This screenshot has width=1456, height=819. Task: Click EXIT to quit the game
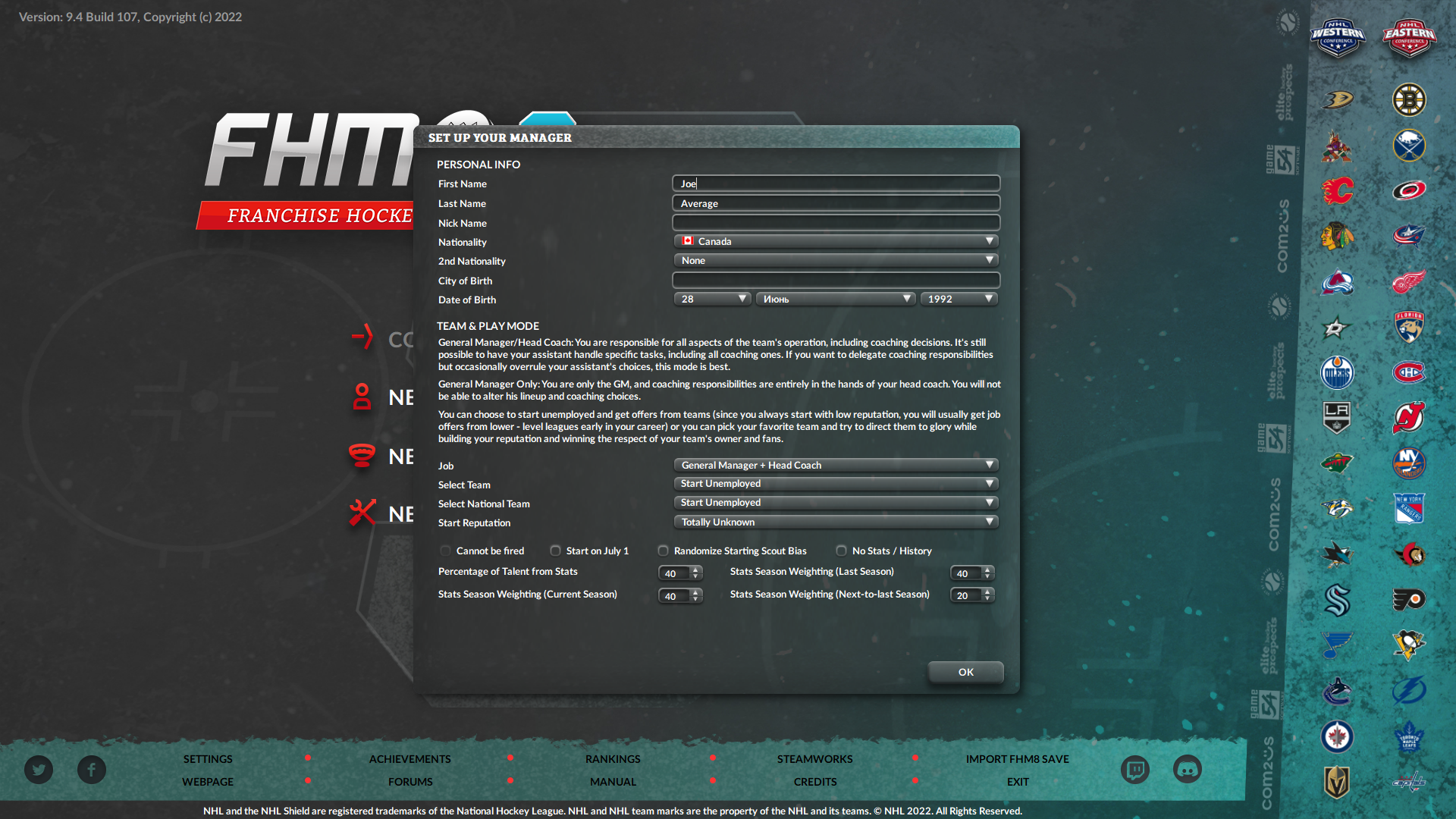[x=1018, y=782]
